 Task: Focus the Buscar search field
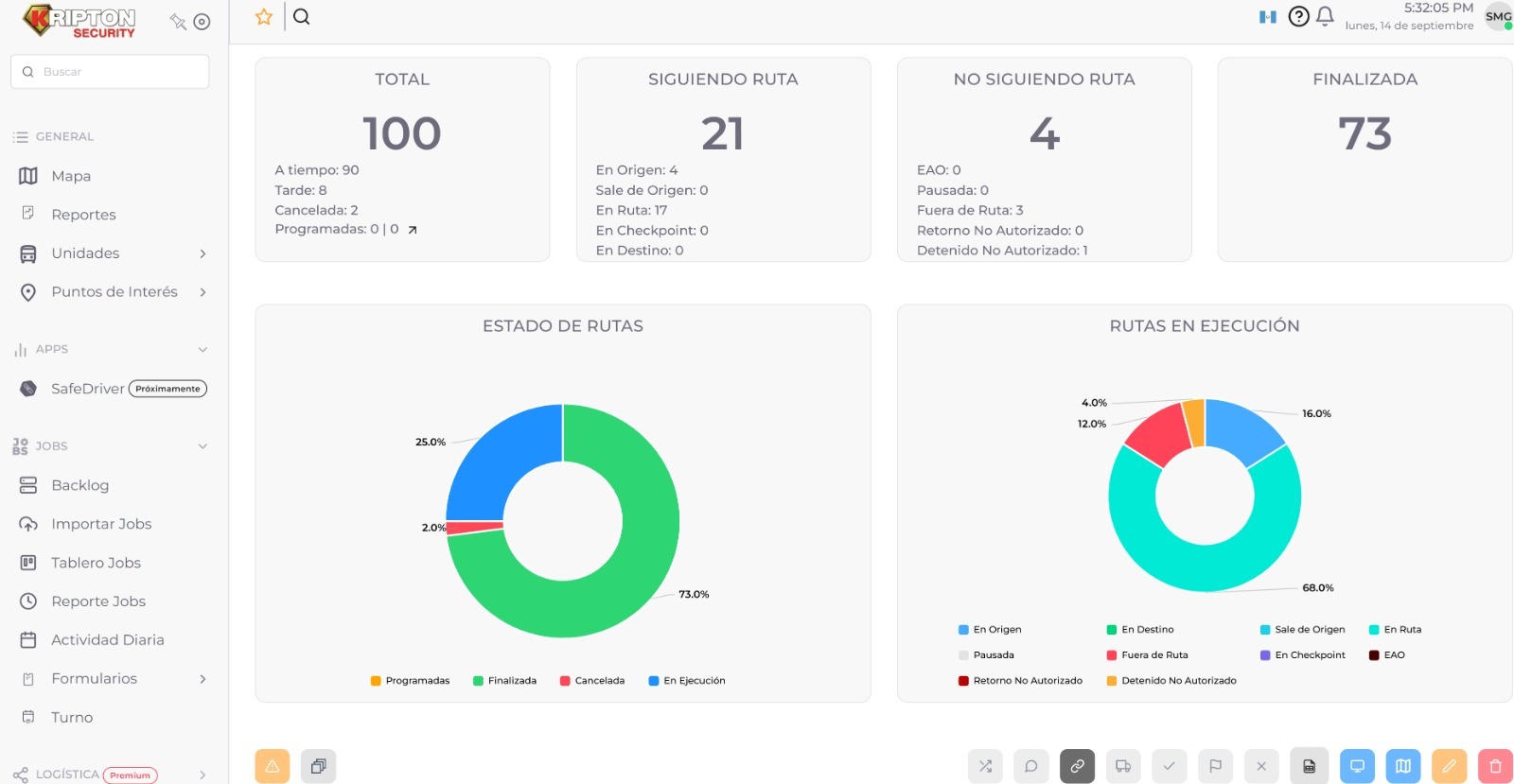(110, 72)
